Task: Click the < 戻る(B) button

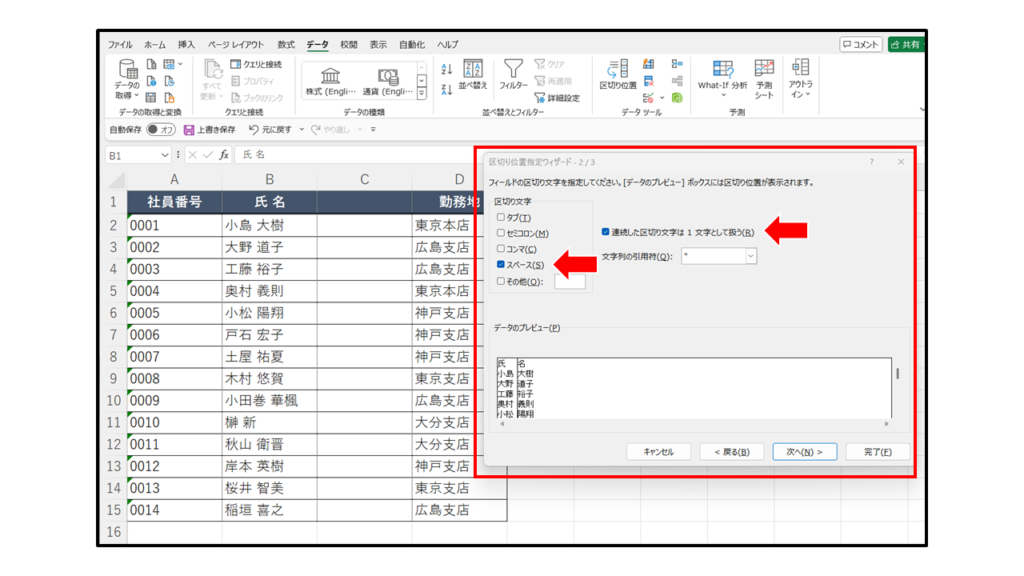Action: point(731,451)
